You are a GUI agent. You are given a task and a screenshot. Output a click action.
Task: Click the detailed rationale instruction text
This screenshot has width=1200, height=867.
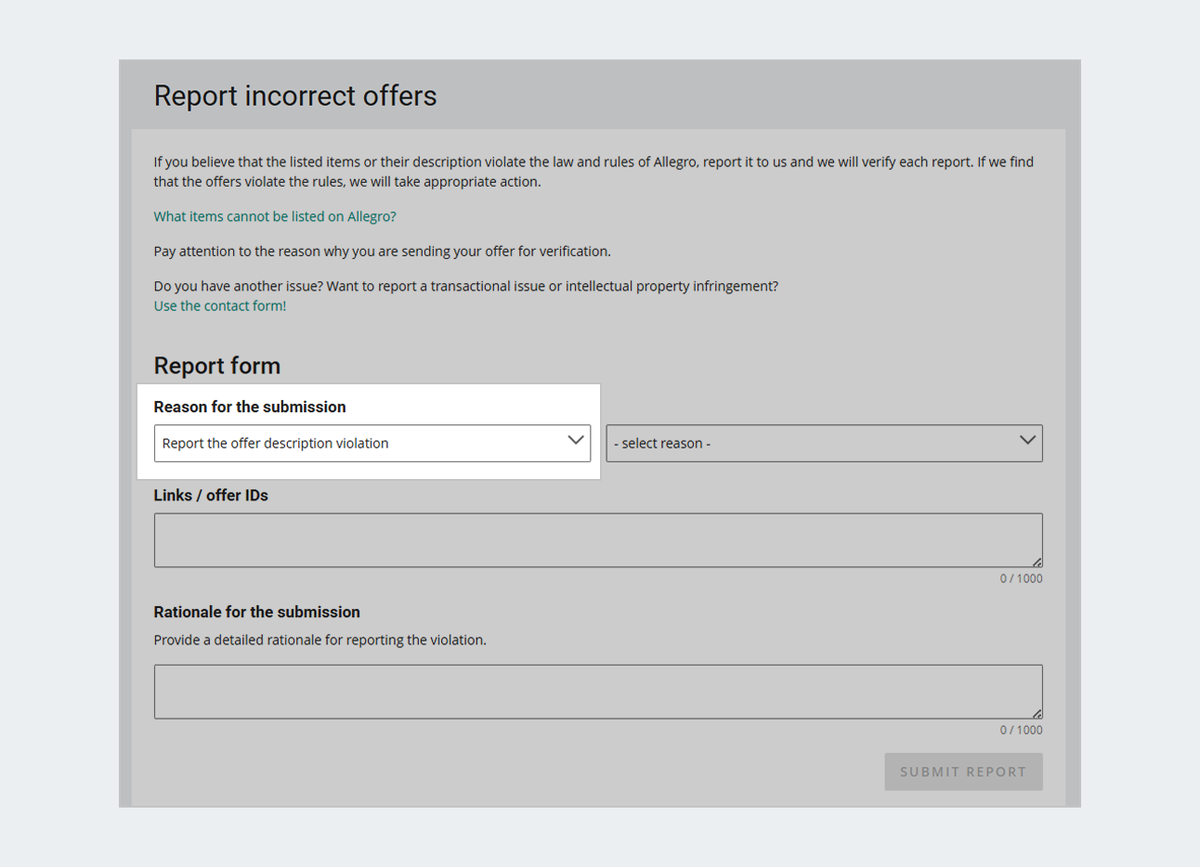[x=319, y=639]
